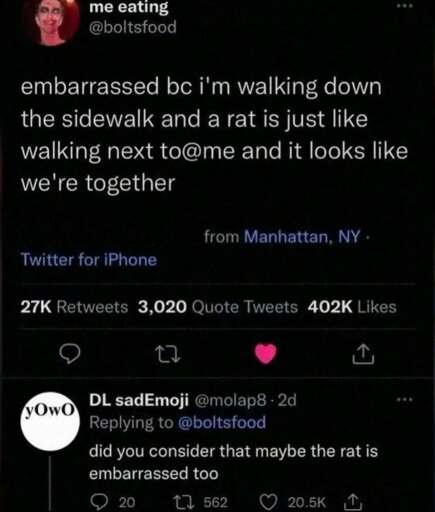Open the @boltsfood handle under me eating
435x512 pixels.
click(x=133, y=27)
